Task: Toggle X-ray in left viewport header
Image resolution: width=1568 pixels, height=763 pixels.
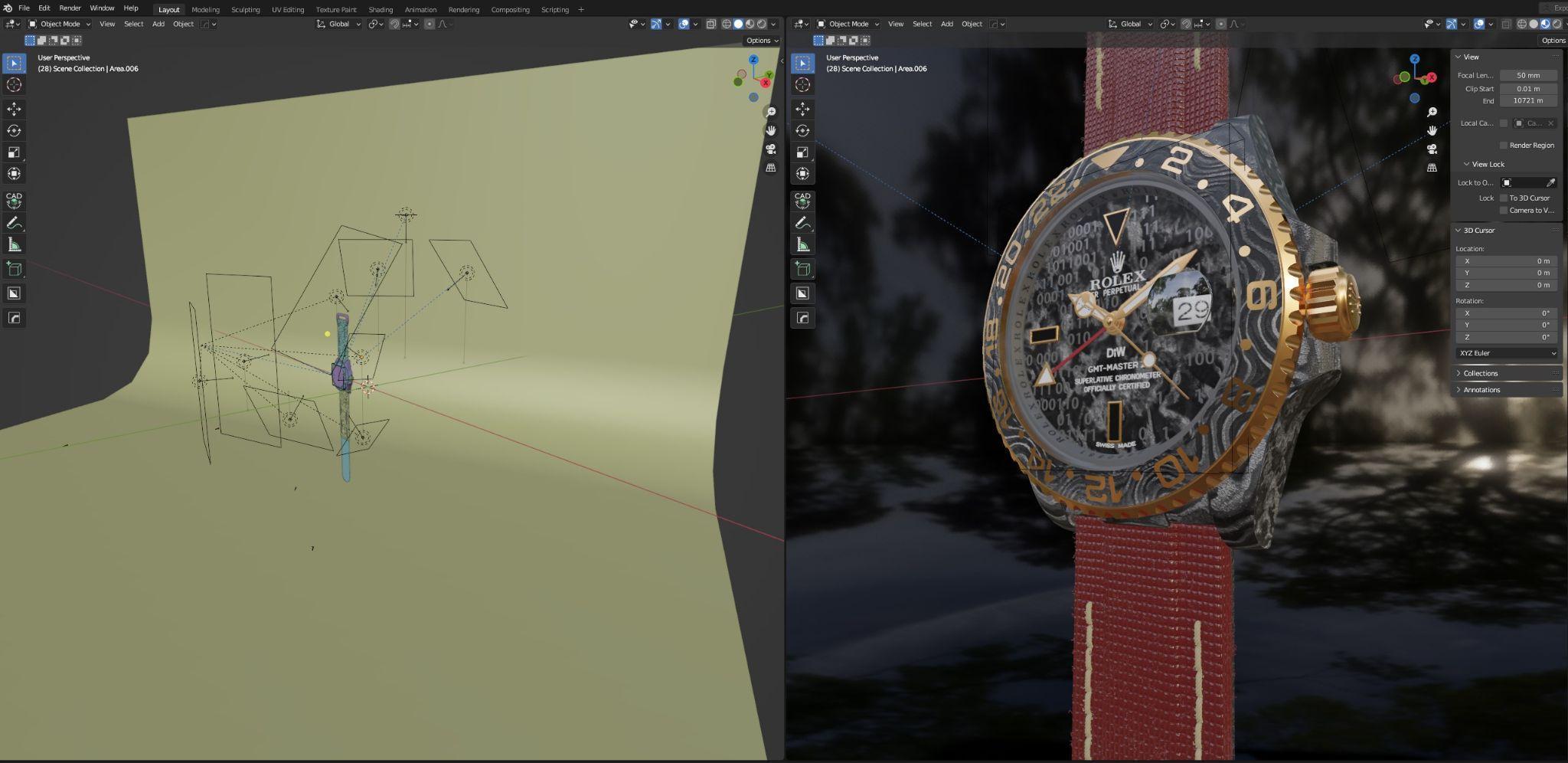Action: tap(711, 24)
